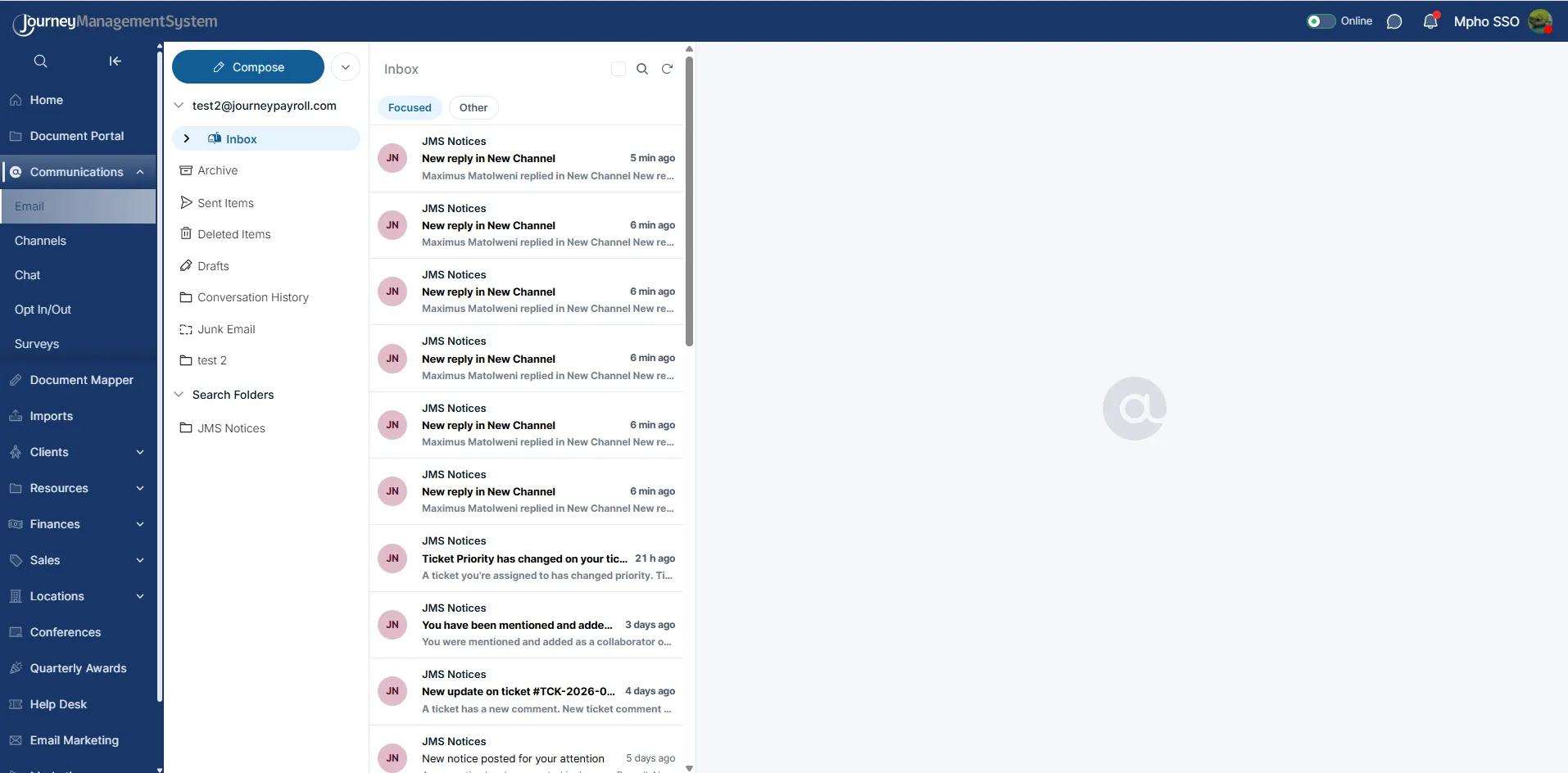Collapse the Communications menu chevron
Image resolution: width=1568 pixels, height=773 pixels.
[x=140, y=172]
